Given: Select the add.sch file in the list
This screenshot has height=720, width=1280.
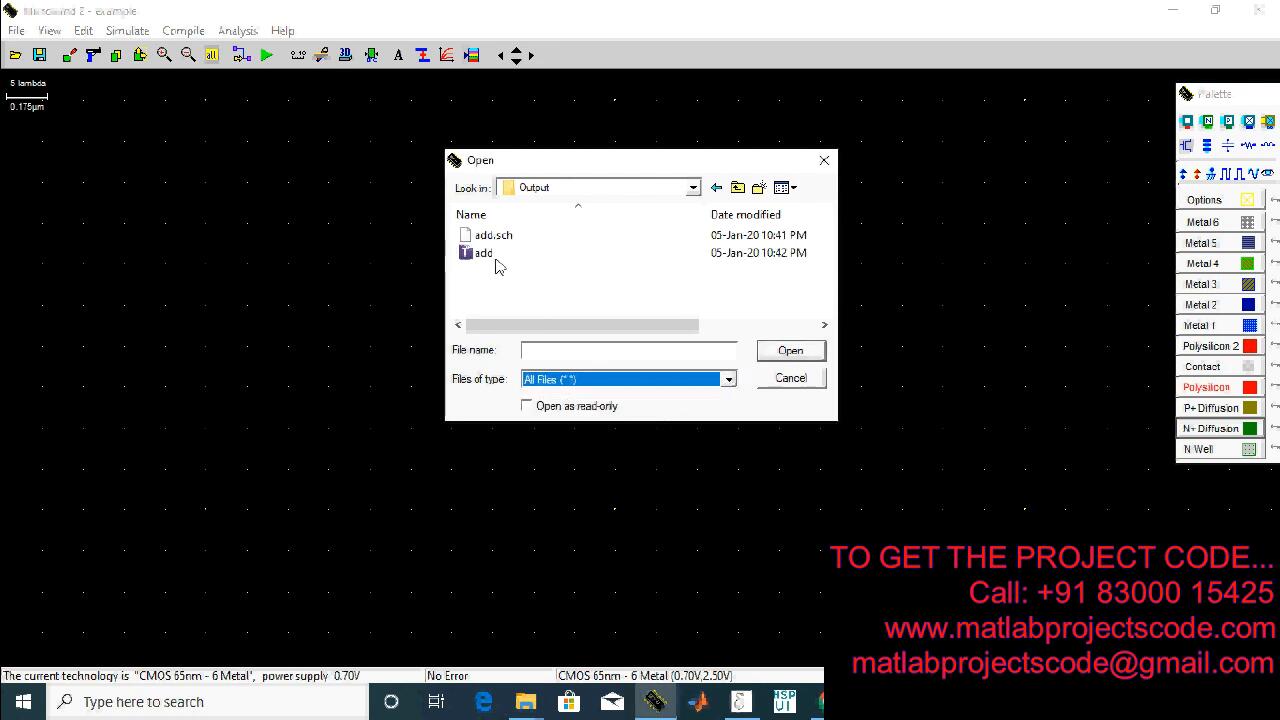Looking at the screenshot, I should click(493, 235).
